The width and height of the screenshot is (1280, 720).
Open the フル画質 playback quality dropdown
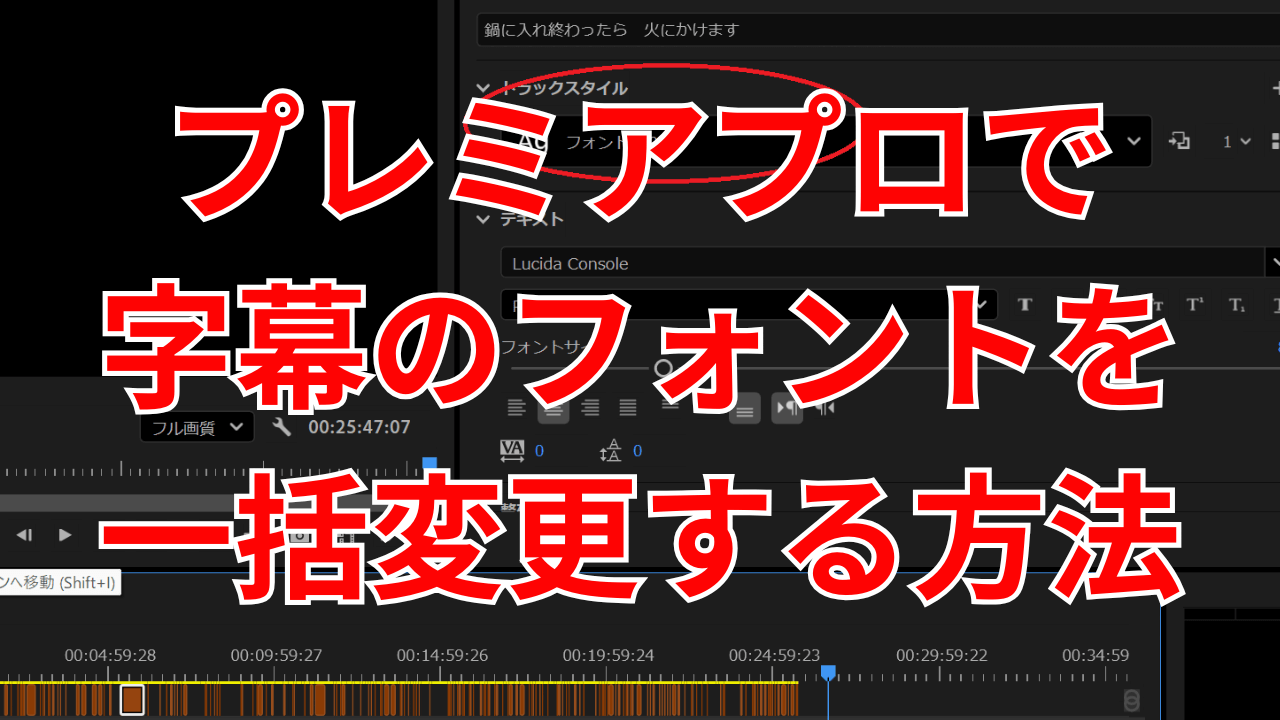tap(197, 426)
